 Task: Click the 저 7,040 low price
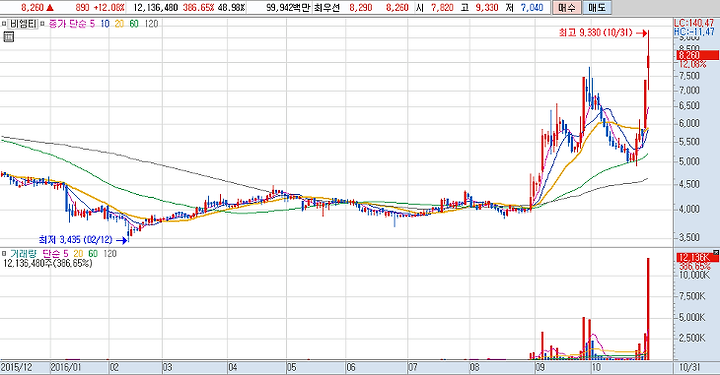click(x=525, y=8)
